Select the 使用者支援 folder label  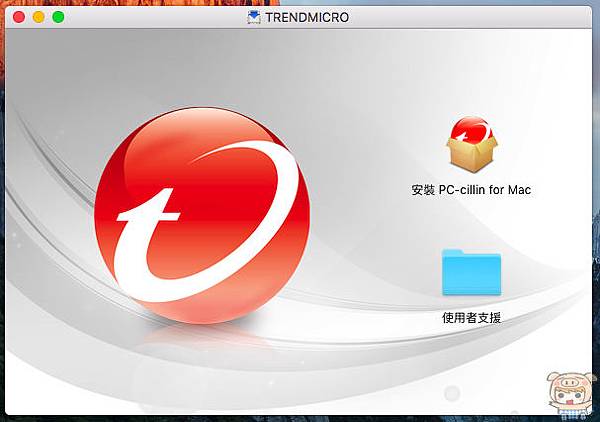(471, 318)
